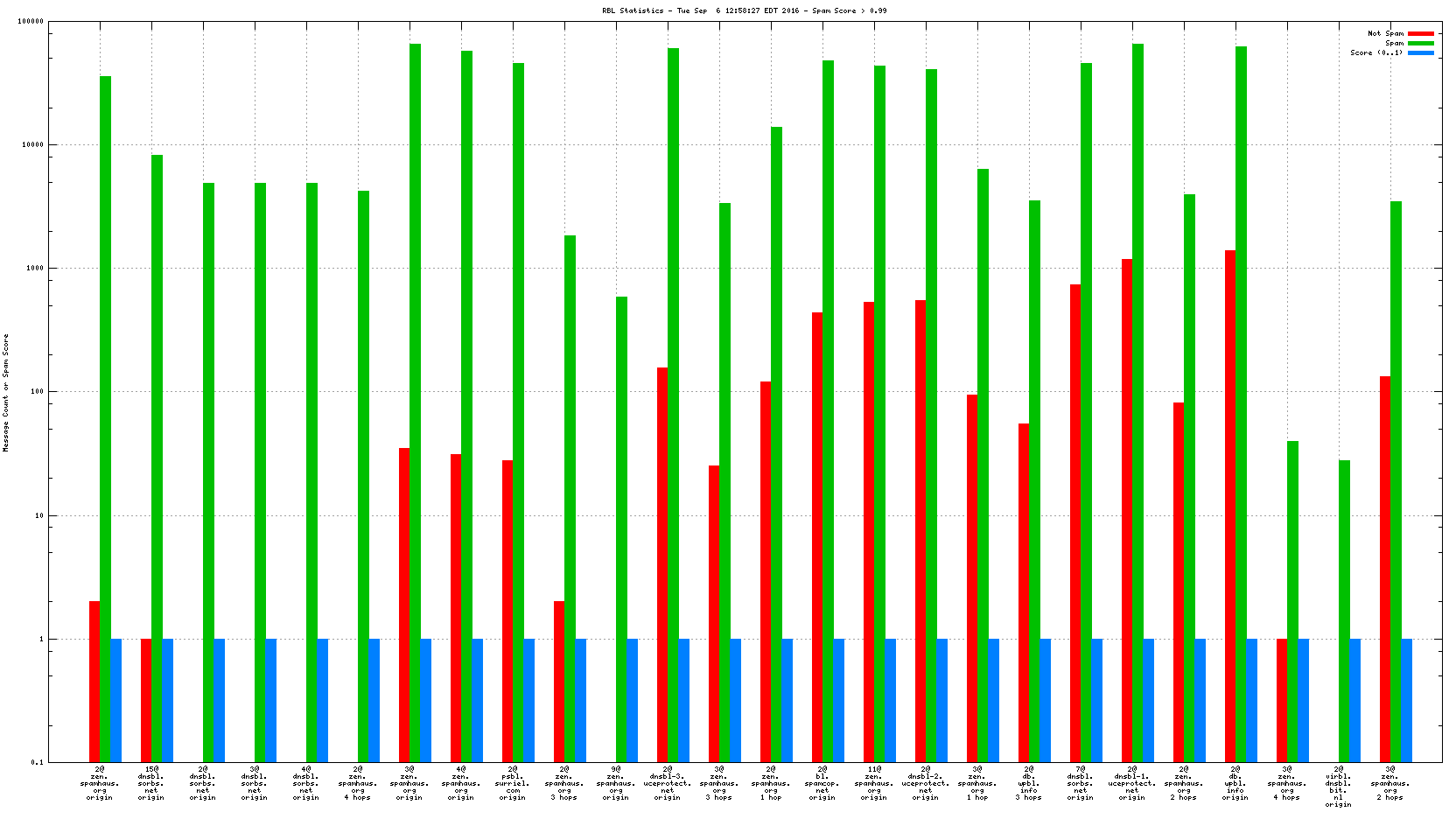1456x819 pixels.
Task: Click the dnsbl-2.uceprotect.net origin label
Action: [x=926, y=783]
